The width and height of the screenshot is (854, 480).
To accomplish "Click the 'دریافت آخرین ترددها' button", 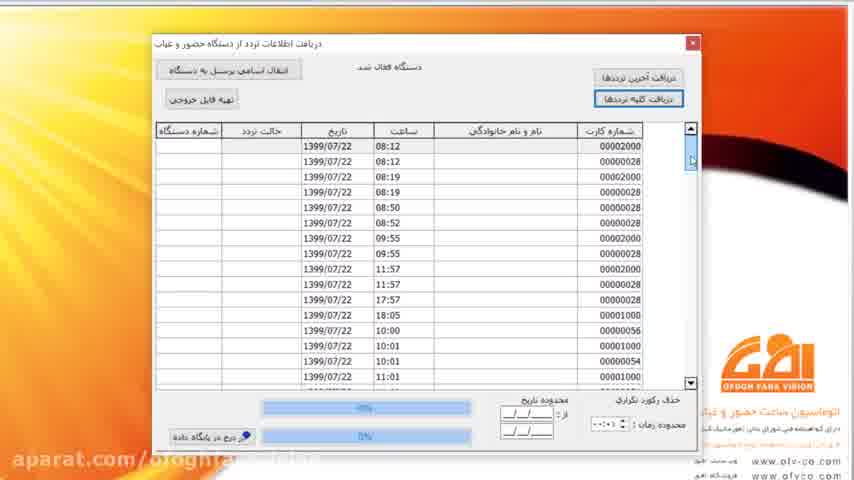I will 638,77.
